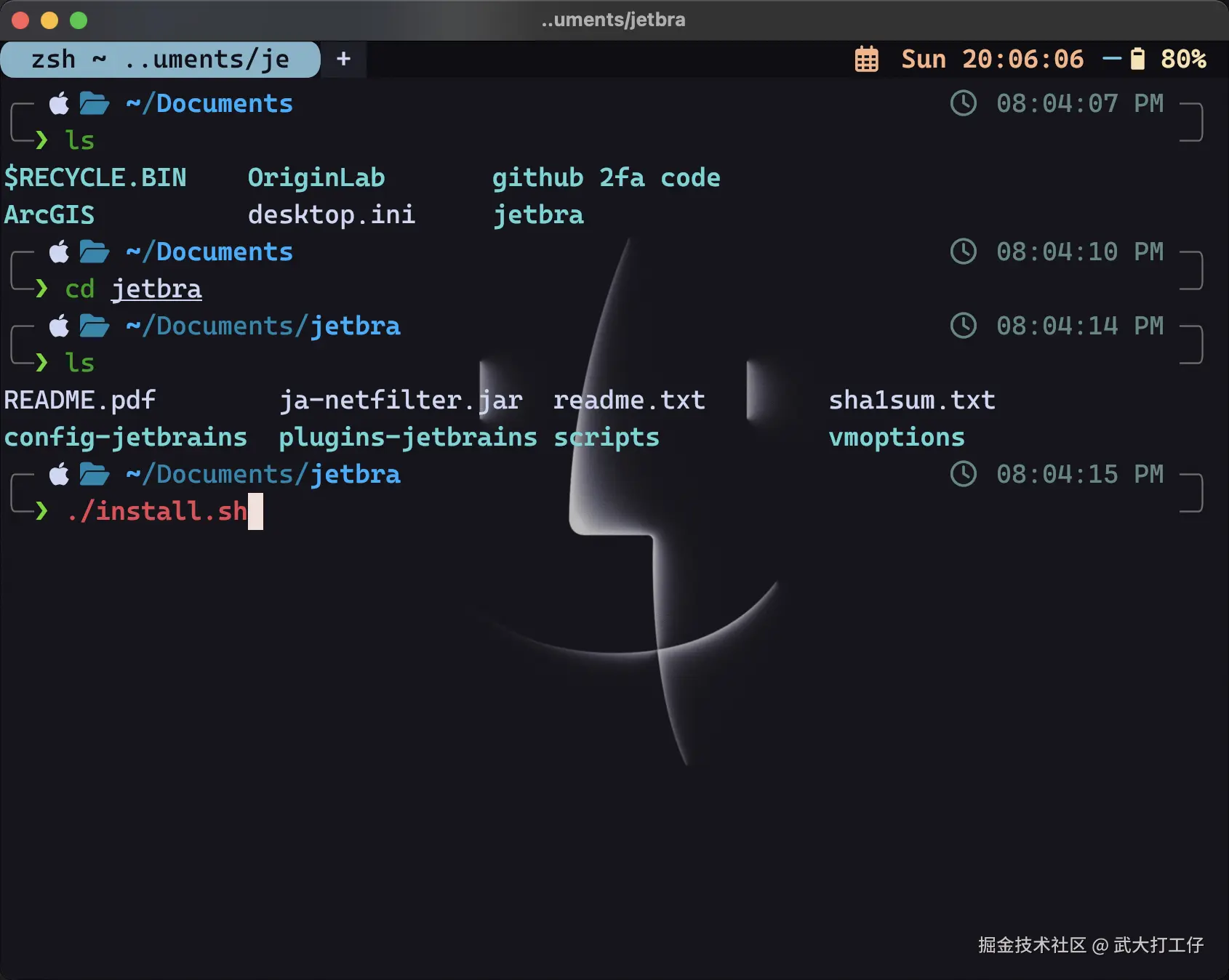Click the $RECYCLE.BIN directory name
This screenshot has width=1229, height=980.
pyautogui.click(x=95, y=177)
